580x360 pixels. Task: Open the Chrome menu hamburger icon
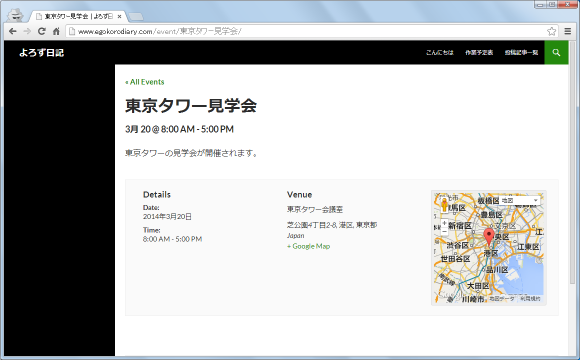point(568,31)
